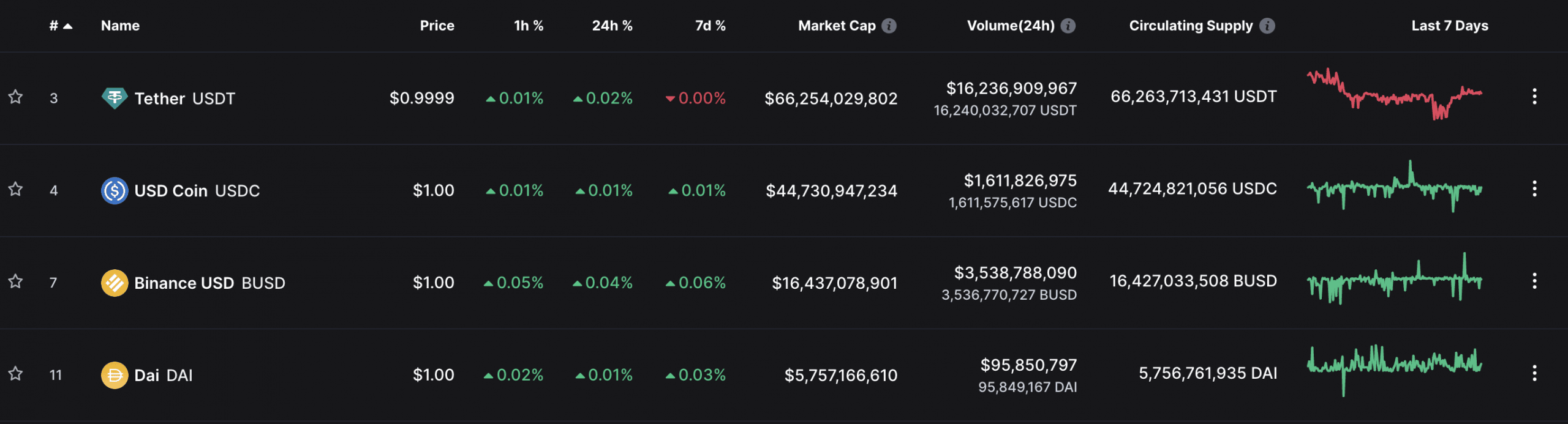Toggle watchlist star for Tether
Screen dimensions: 1568x424
click(x=15, y=97)
